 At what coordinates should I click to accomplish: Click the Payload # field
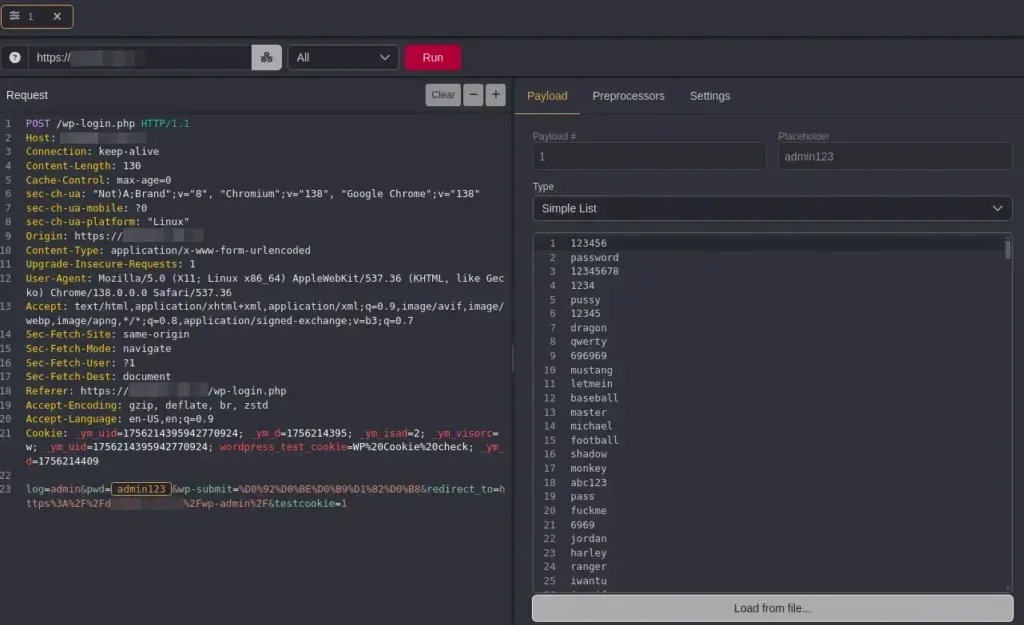pyautogui.click(x=649, y=157)
